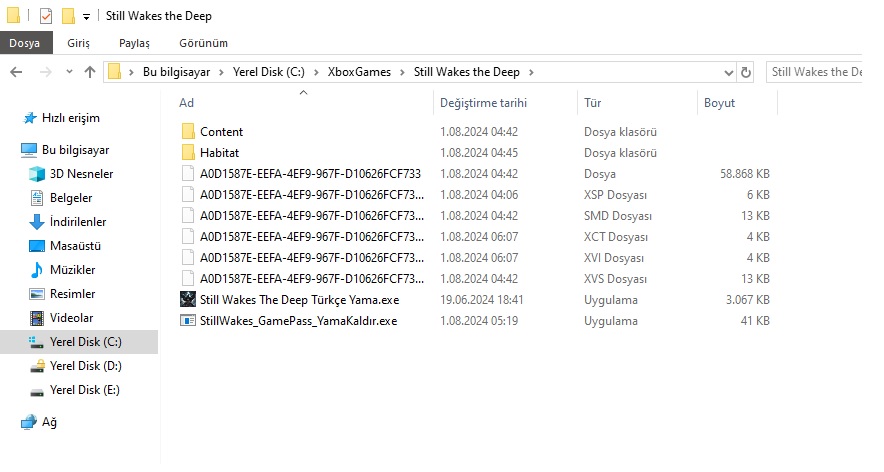Select the XVS Dosyası file row
Viewport: 884px width, 472px height.
475,279
